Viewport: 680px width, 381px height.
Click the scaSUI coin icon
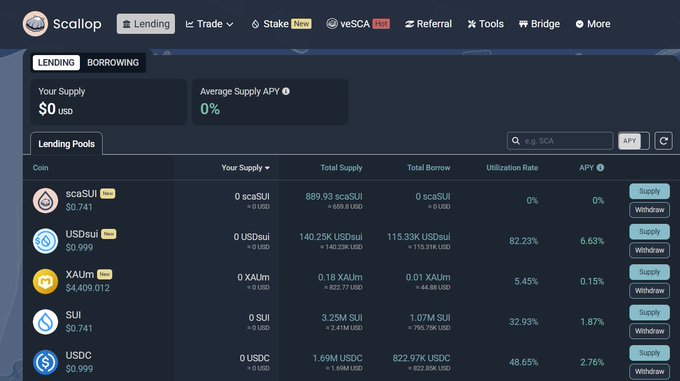coord(46,200)
